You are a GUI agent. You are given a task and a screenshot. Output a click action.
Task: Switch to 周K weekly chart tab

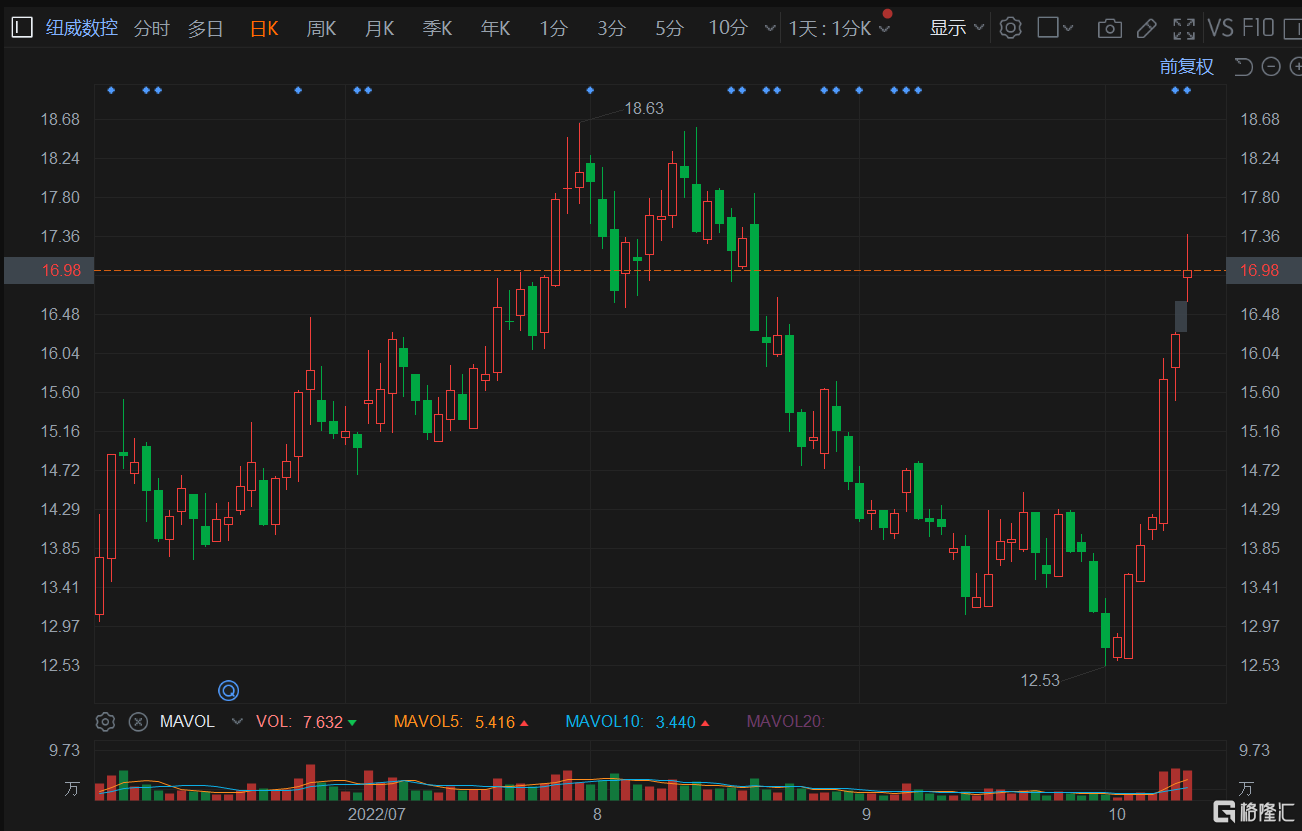(321, 28)
